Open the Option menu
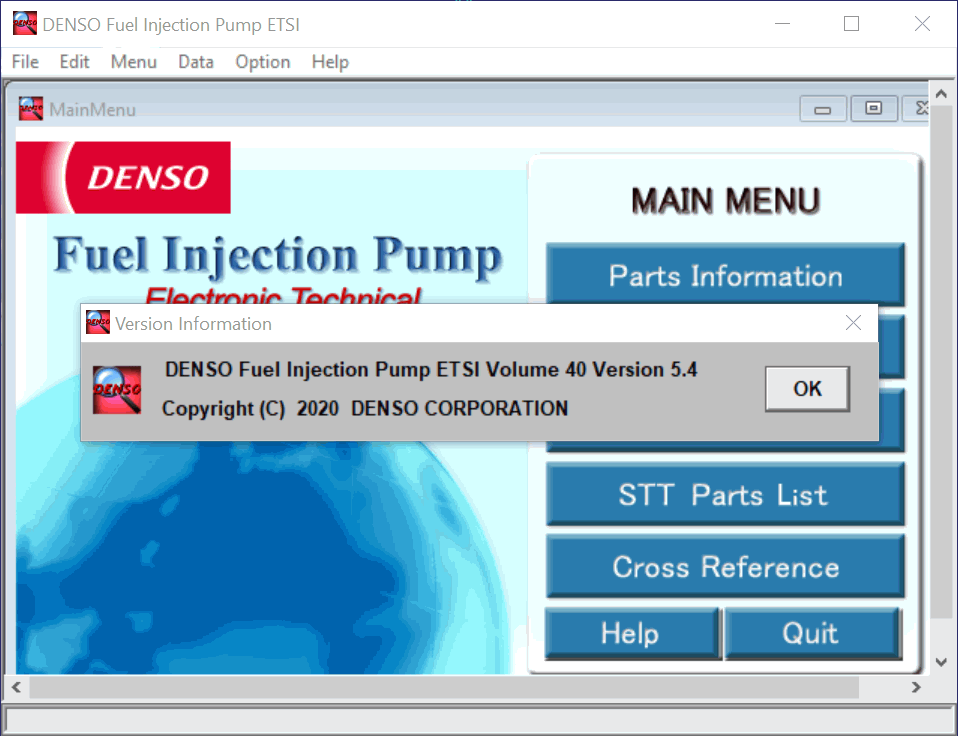The width and height of the screenshot is (958, 736). pyautogui.click(x=262, y=61)
